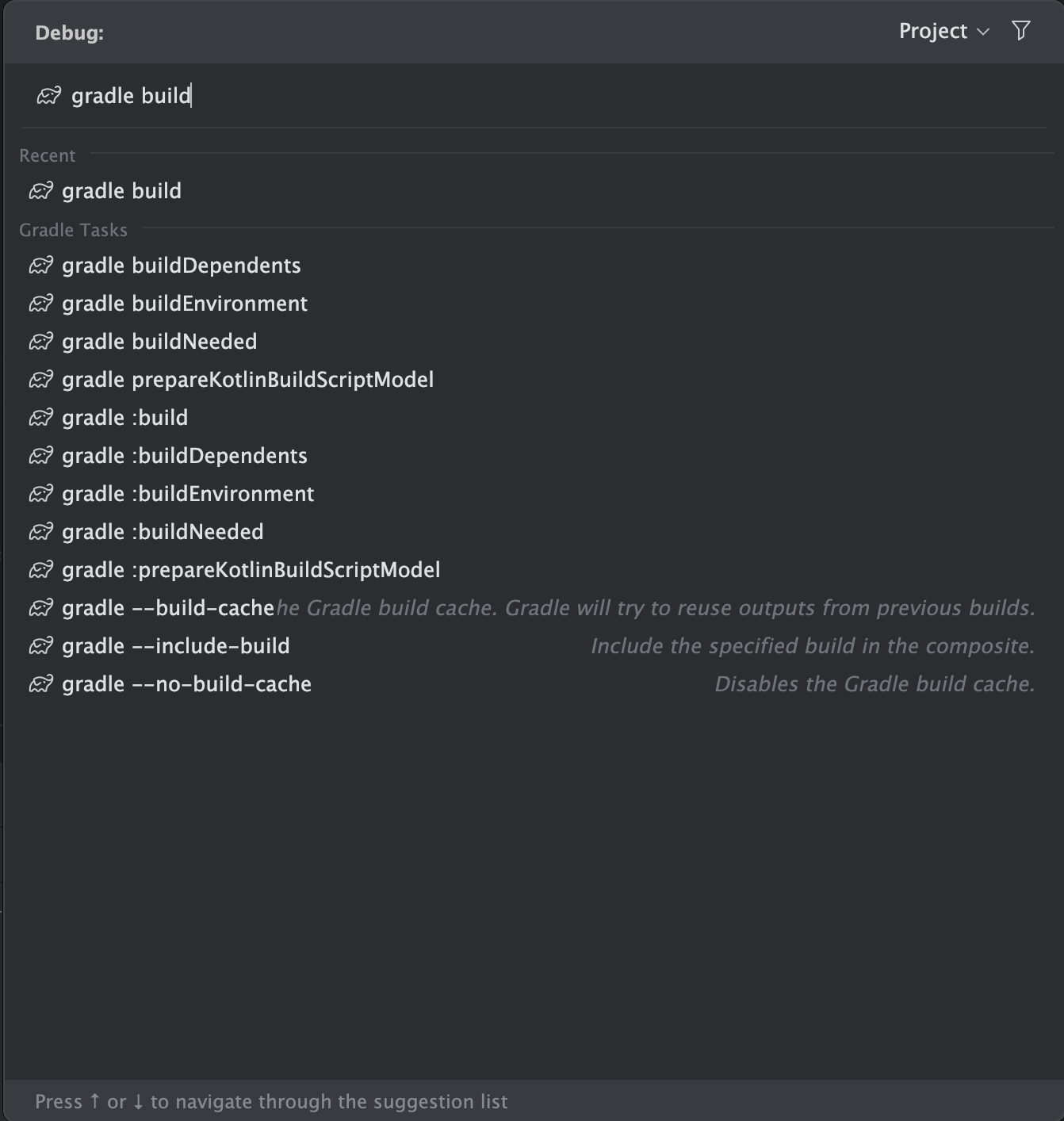Click 'Include the specified build' description
The width and height of the screenshot is (1064, 1121).
[x=813, y=646]
